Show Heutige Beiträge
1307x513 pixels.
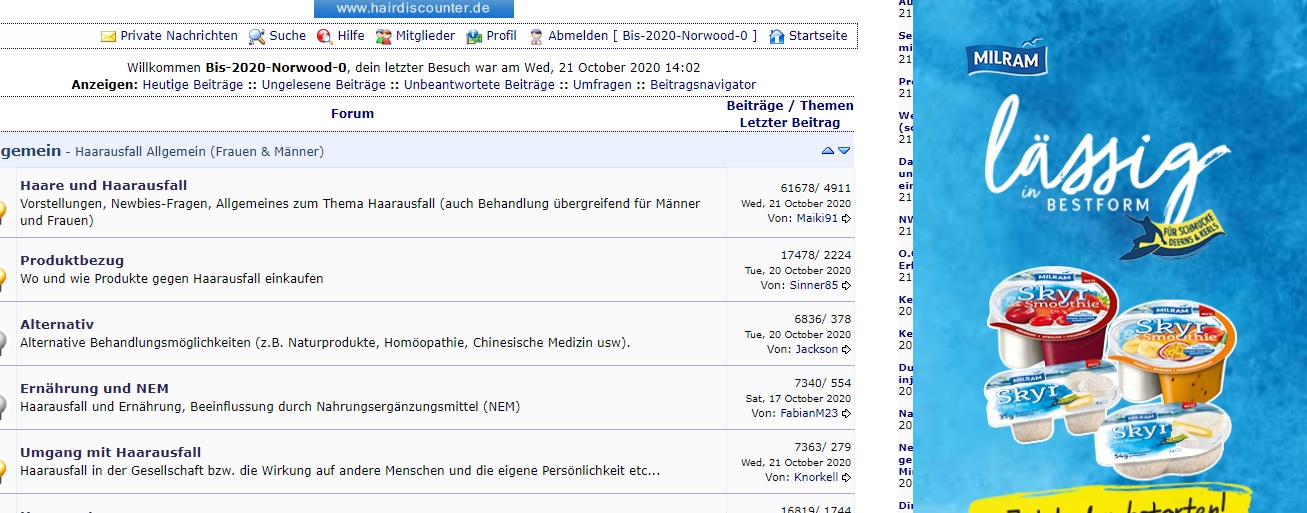(x=192, y=85)
